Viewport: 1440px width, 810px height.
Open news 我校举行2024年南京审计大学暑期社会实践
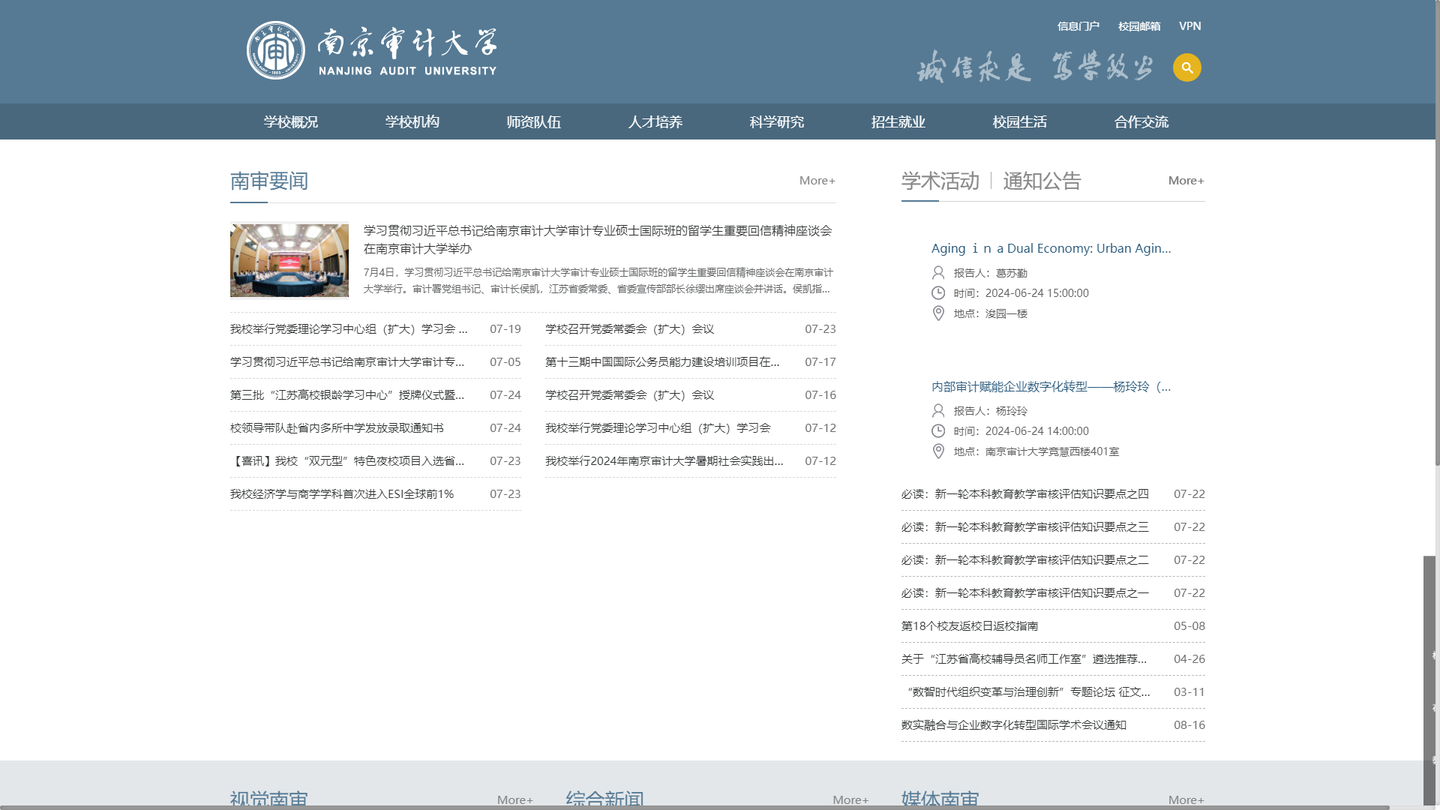(x=664, y=461)
